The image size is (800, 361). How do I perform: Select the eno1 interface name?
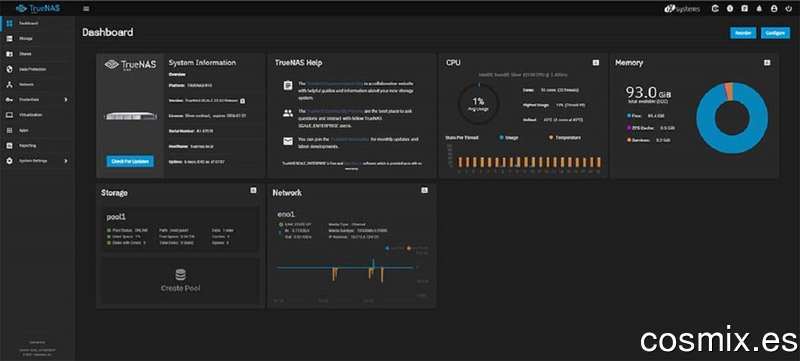(286, 214)
